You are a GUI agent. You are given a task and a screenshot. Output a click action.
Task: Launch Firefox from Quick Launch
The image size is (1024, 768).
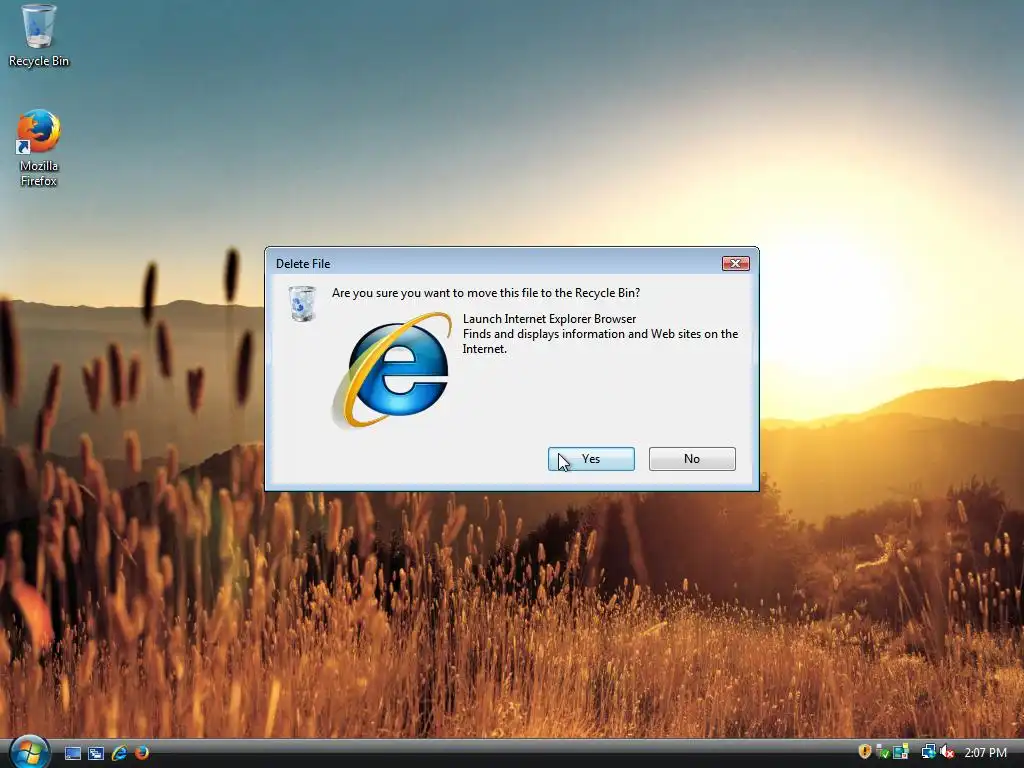(x=142, y=753)
